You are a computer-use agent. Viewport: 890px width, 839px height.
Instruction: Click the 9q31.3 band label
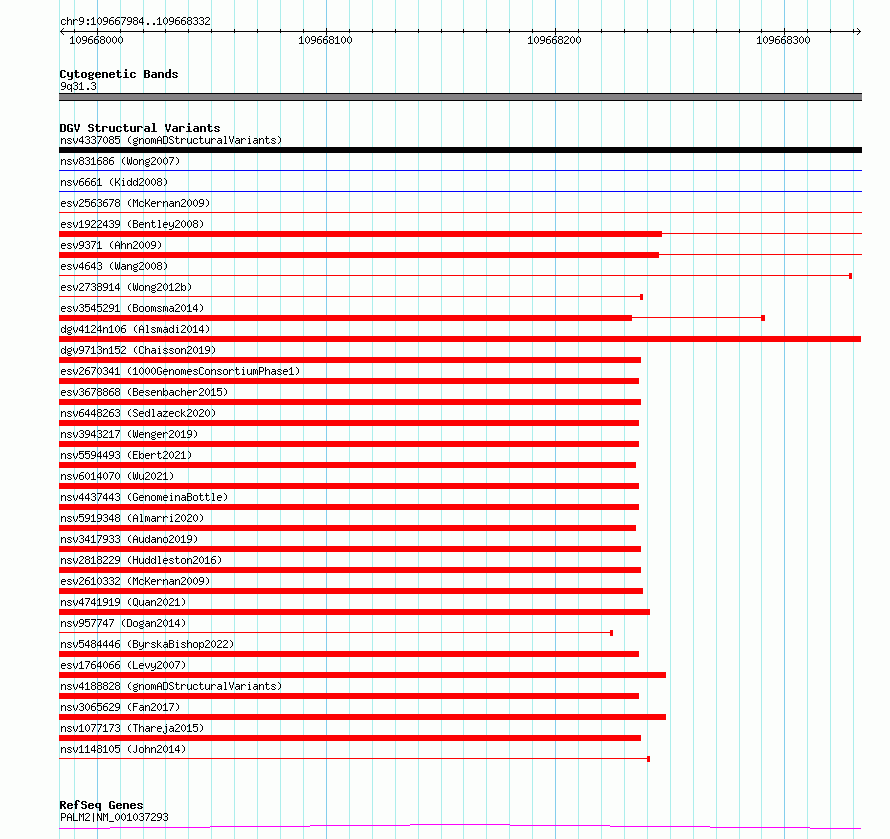[x=78, y=86]
